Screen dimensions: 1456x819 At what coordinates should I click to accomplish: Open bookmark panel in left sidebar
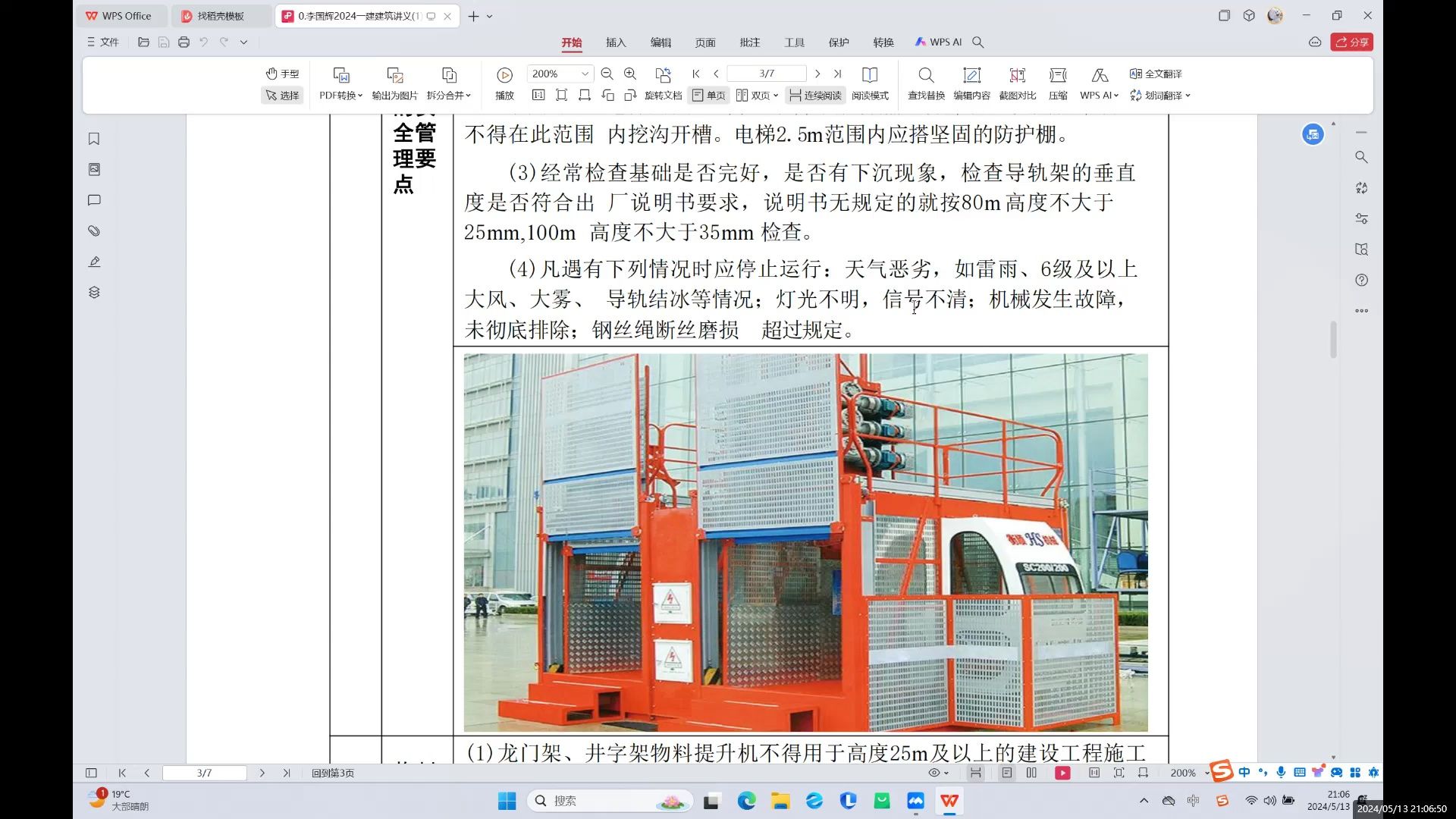(94, 139)
